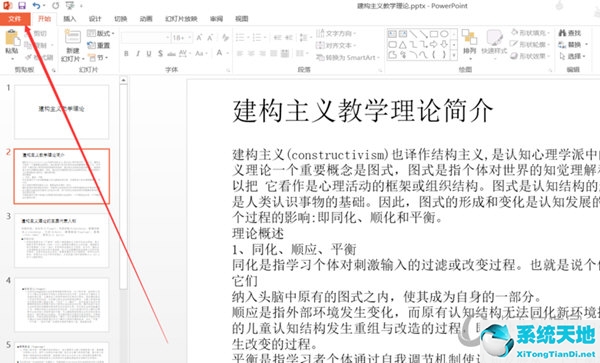Choose the triangle shape in the gallery
This screenshot has height=363, width=600.
click(403, 44)
